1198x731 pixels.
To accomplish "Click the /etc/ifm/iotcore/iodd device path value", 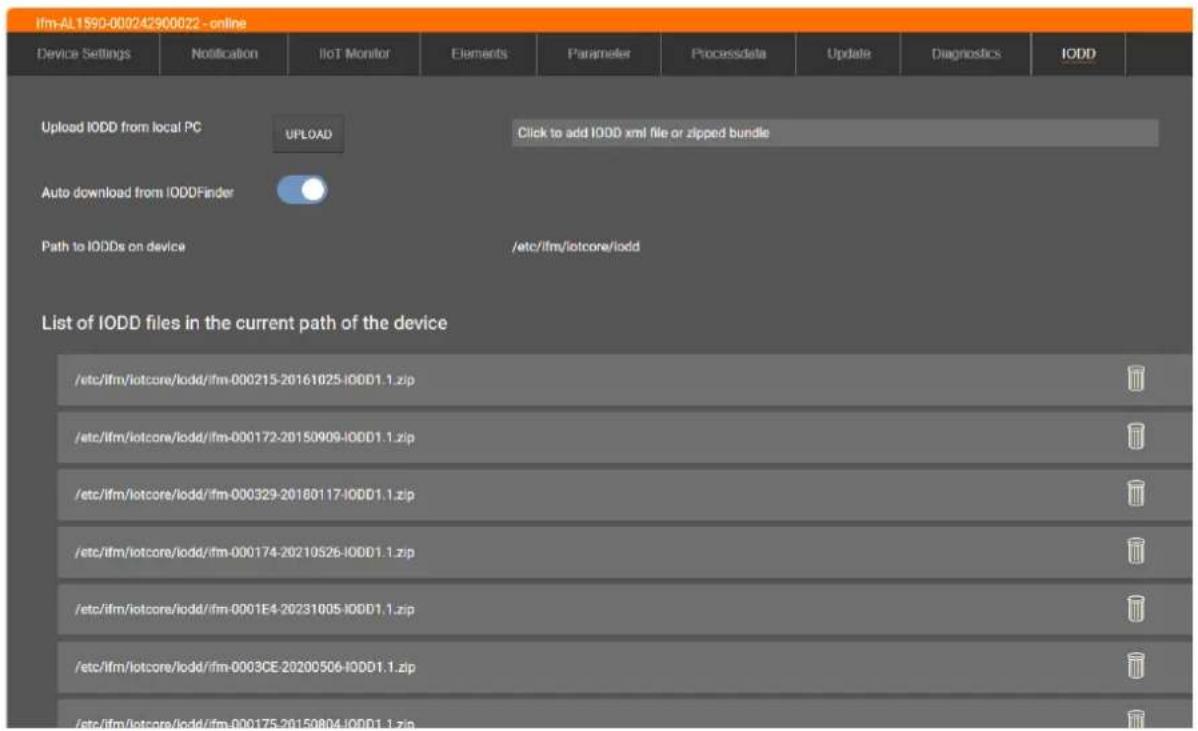I will [x=576, y=247].
